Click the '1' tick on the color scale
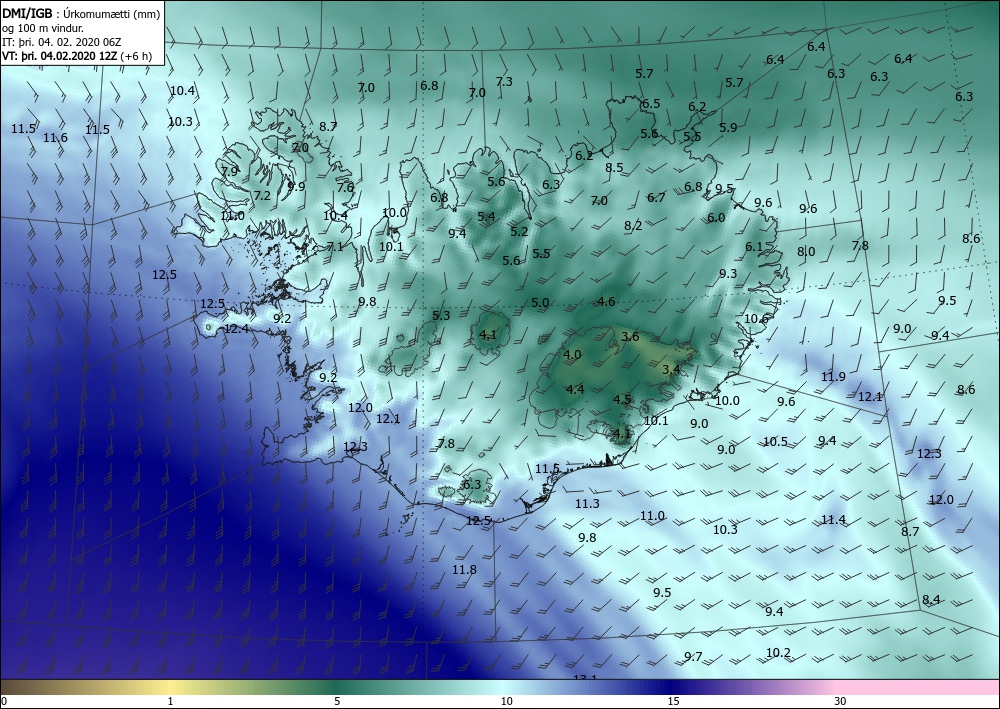This screenshot has height=709, width=1000. pos(170,701)
